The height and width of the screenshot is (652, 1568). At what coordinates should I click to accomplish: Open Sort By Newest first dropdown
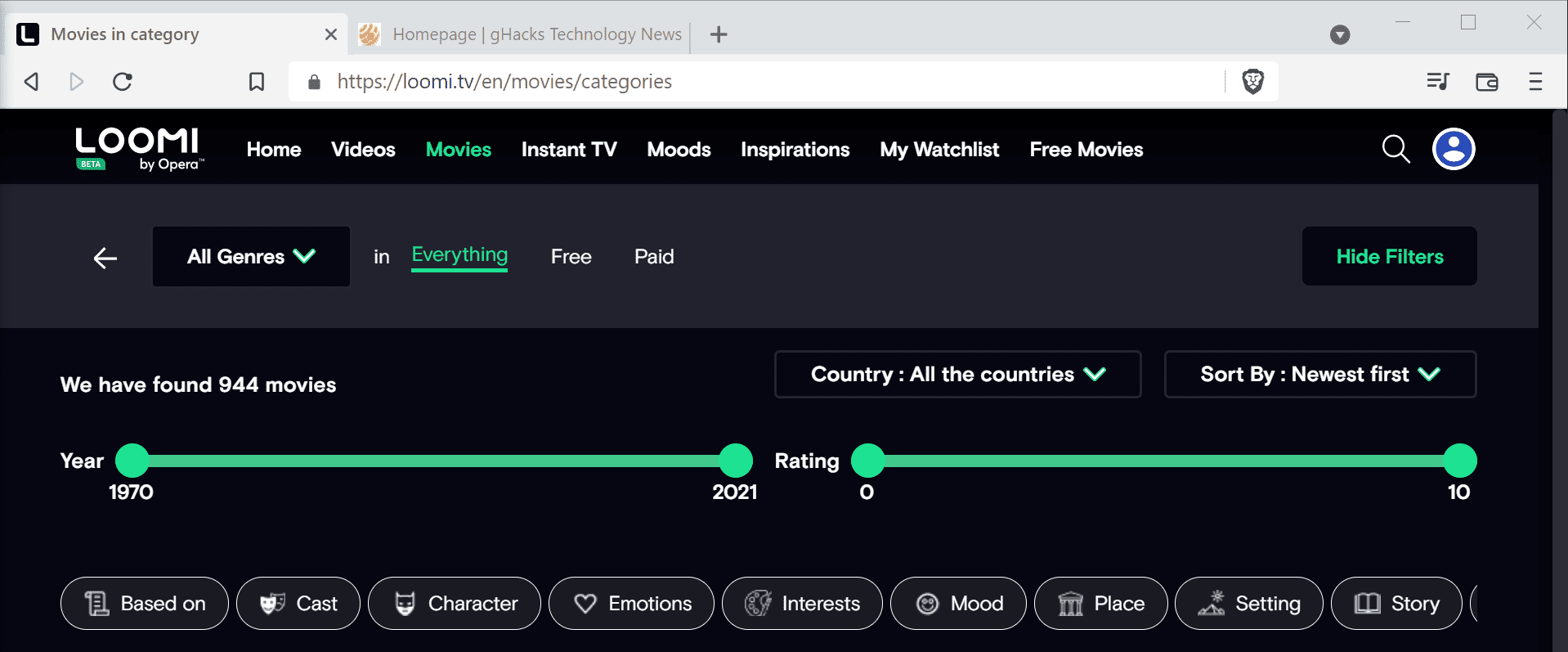point(1320,374)
